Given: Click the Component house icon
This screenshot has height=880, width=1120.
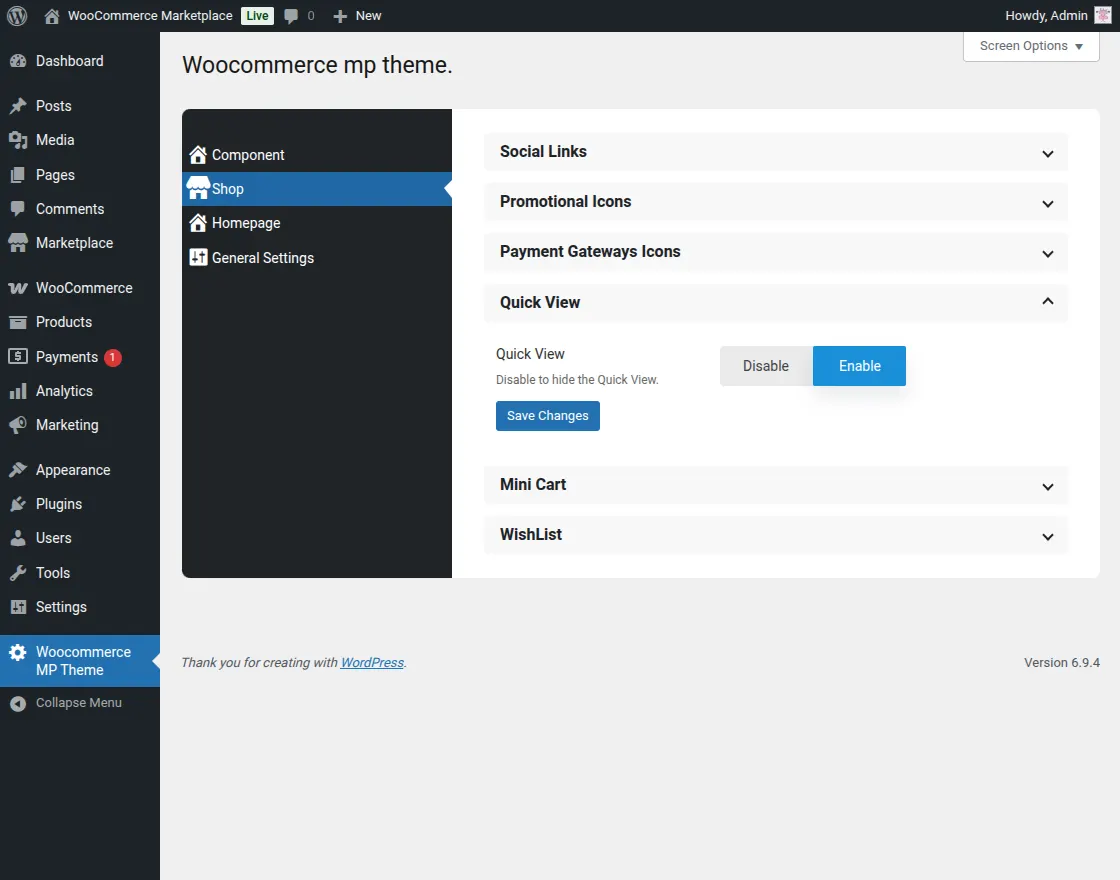Looking at the screenshot, I should coord(198,155).
